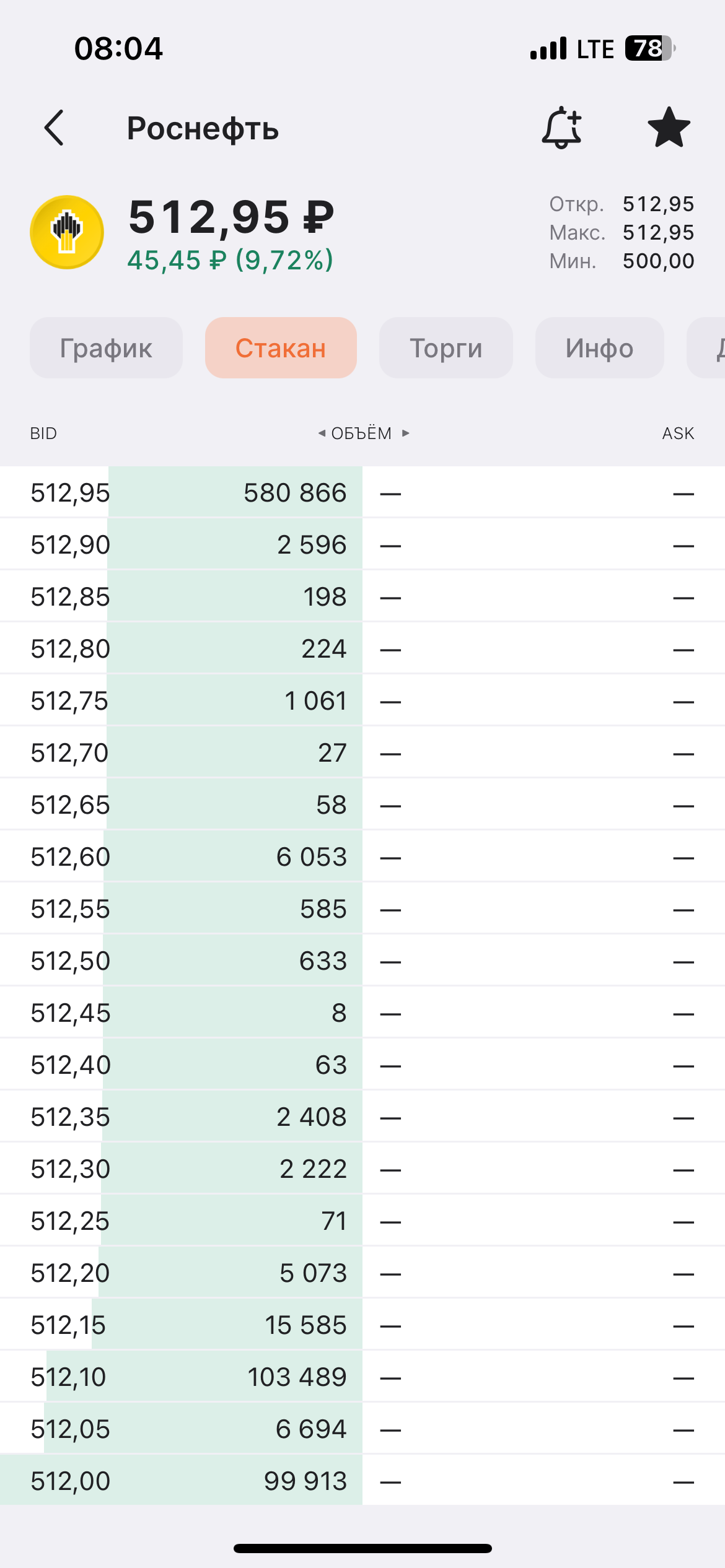This screenshot has height=1568, width=725.
Task: Tap the ОБЪЁМ column header
Action: coord(362,433)
